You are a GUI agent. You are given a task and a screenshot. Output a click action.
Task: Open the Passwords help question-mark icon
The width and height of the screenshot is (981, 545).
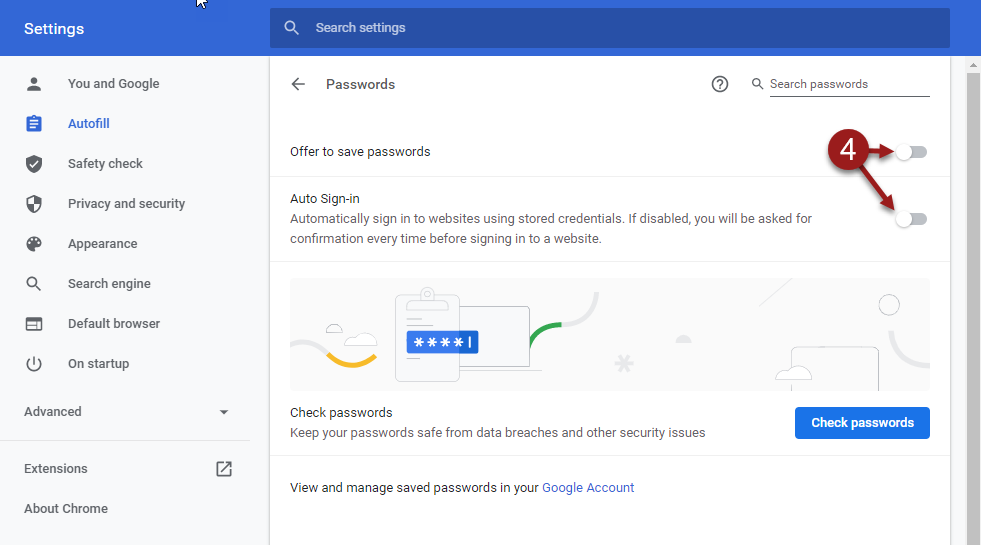(x=719, y=84)
